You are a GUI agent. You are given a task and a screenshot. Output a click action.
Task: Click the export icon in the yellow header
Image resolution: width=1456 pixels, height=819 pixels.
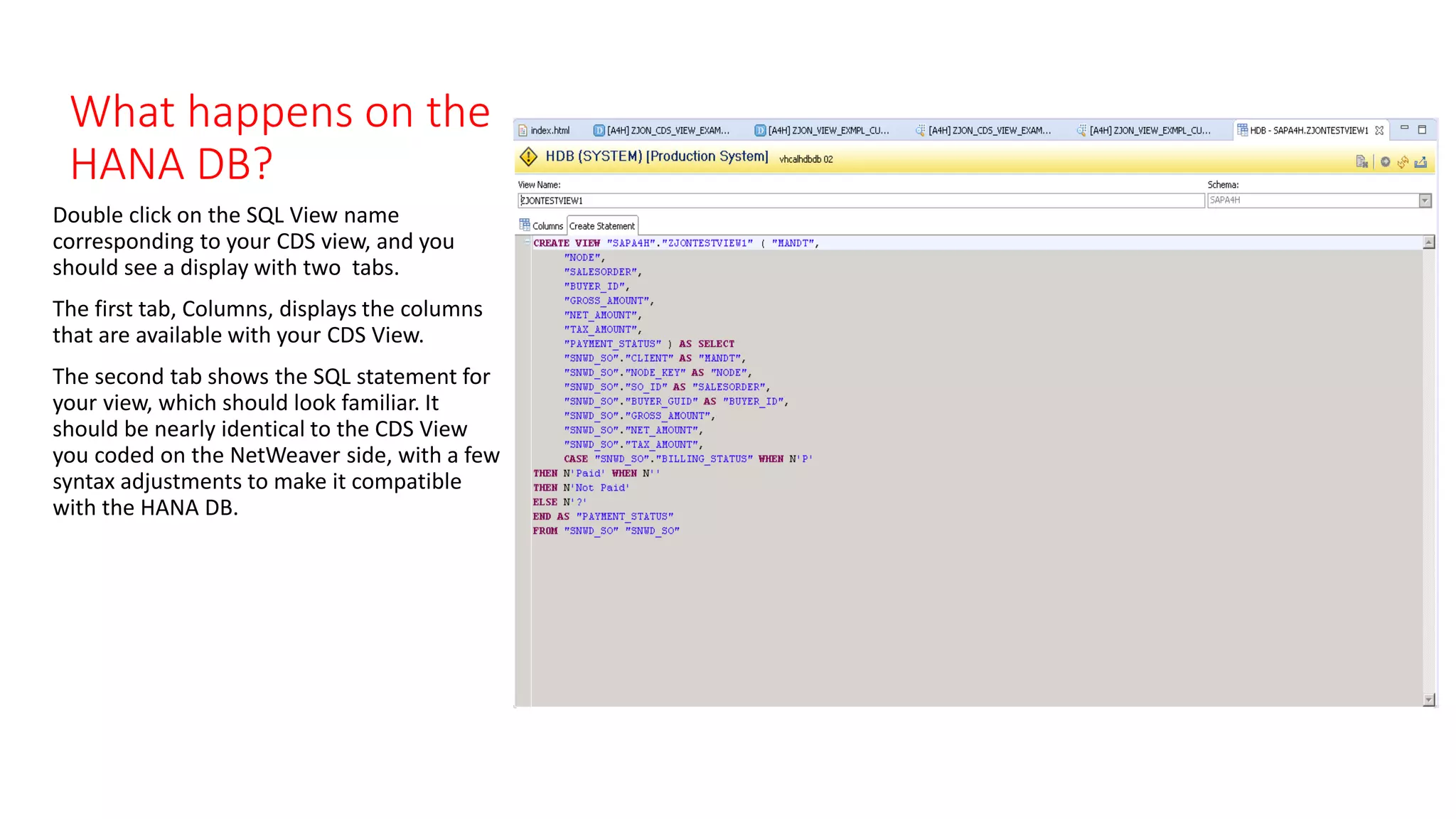1420,162
